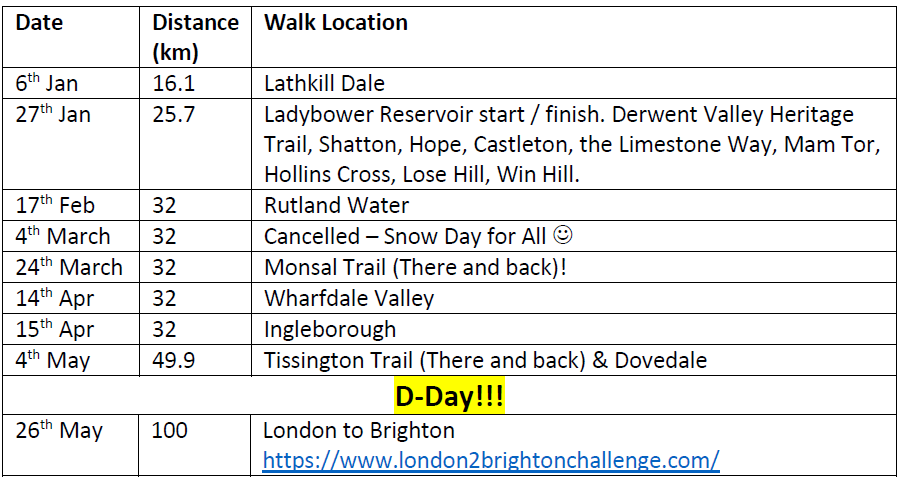The width and height of the screenshot is (900, 481).
Task: Open the london2brightonchallenge.com link
Action: pyautogui.click(x=491, y=460)
